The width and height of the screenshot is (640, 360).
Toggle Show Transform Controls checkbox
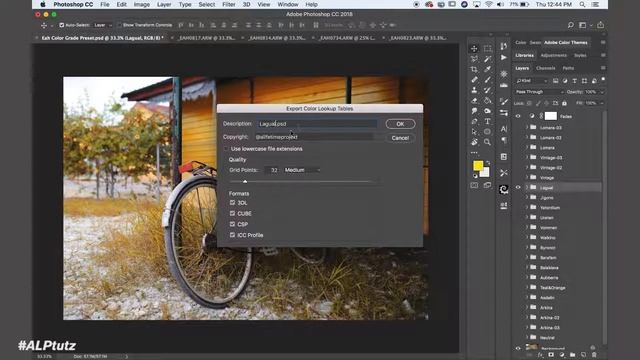coord(119,25)
